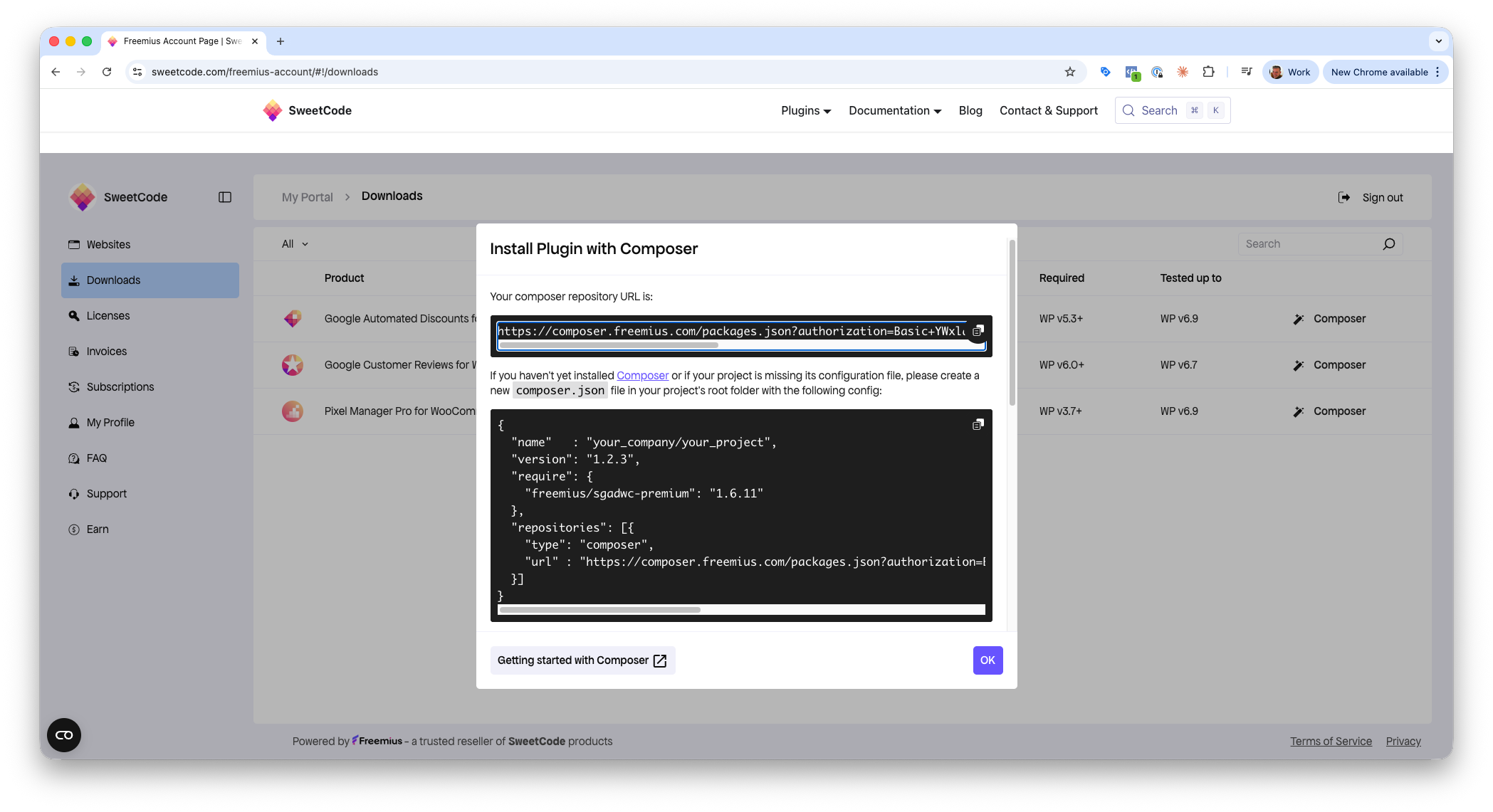Expand the Plugins menu
The width and height of the screenshot is (1493, 812).
click(805, 110)
